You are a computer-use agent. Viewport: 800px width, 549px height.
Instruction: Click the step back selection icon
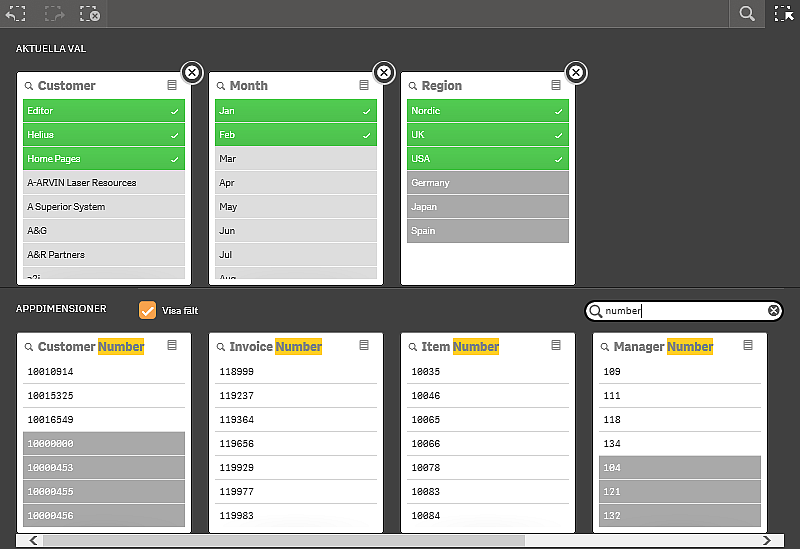point(15,13)
